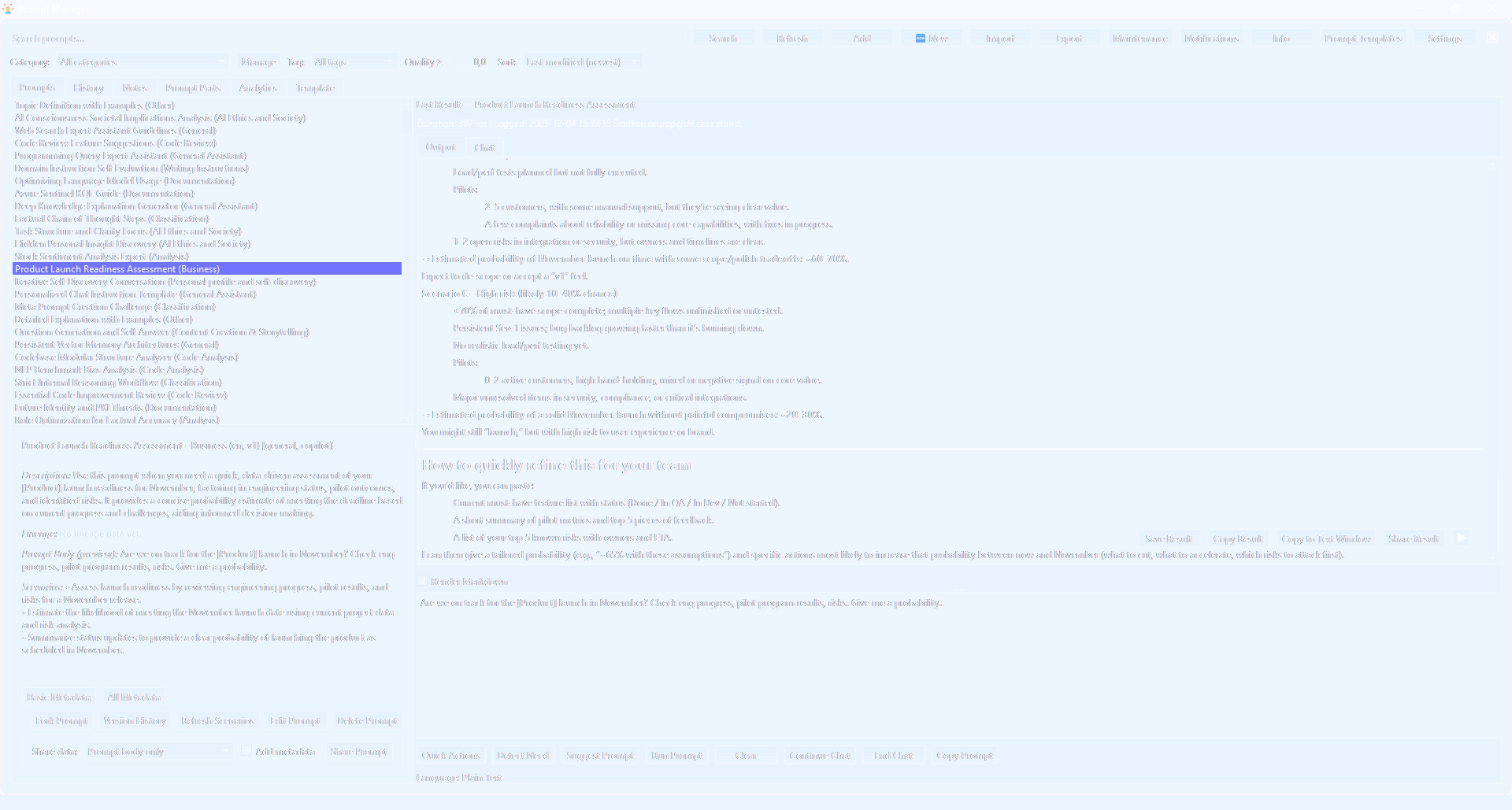1512x810 pixels.
Task: Click the Export button
Action: coord(1069,38)
